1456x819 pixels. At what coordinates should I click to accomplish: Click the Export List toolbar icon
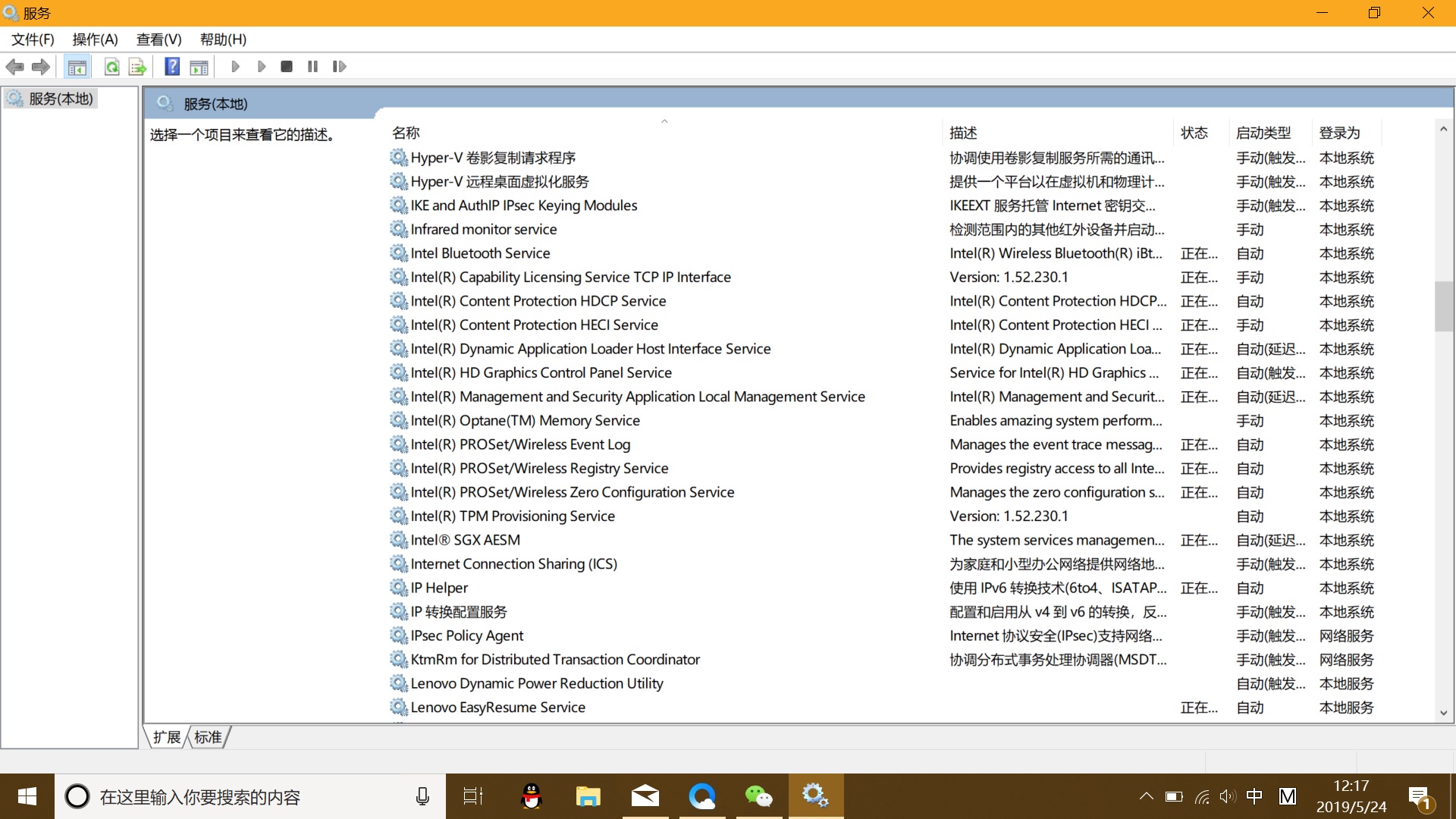click(137, 67)
